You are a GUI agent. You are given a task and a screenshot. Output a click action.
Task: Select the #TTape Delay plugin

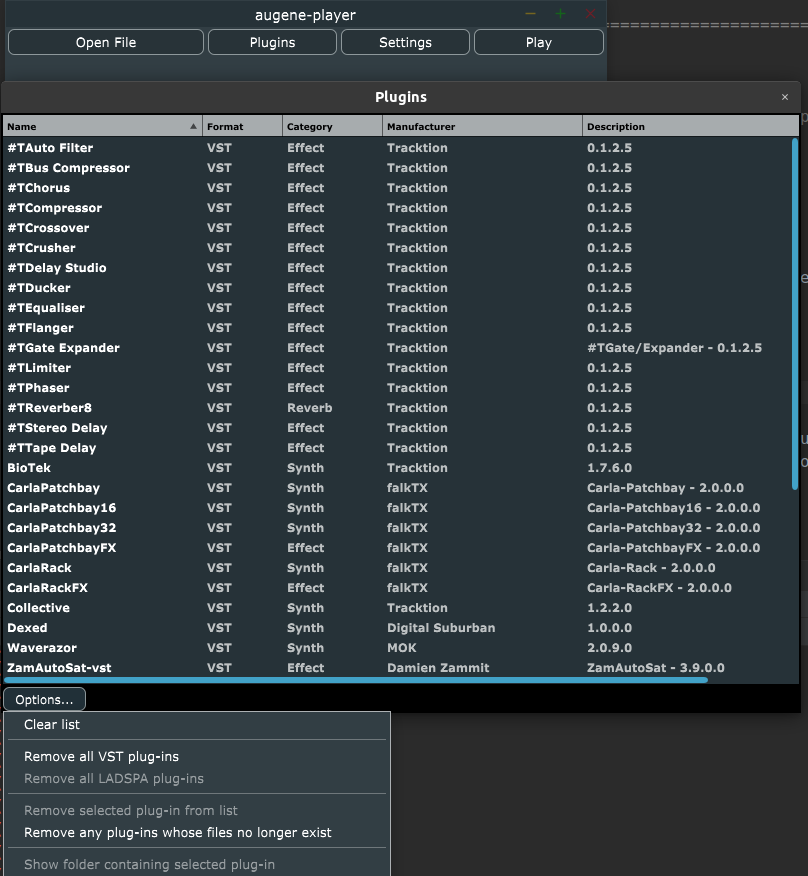398,448
